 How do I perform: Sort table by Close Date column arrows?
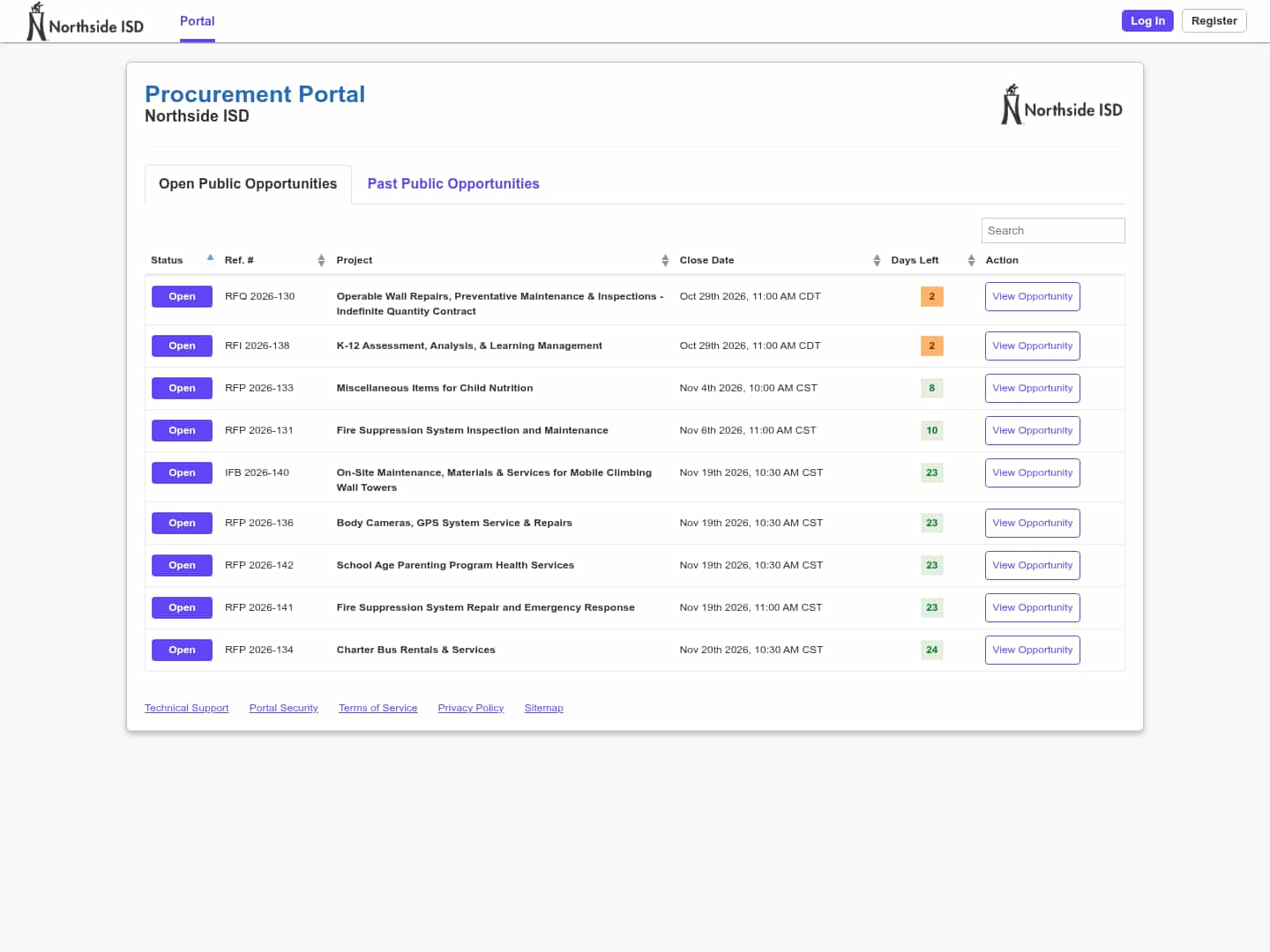point(877,260)
